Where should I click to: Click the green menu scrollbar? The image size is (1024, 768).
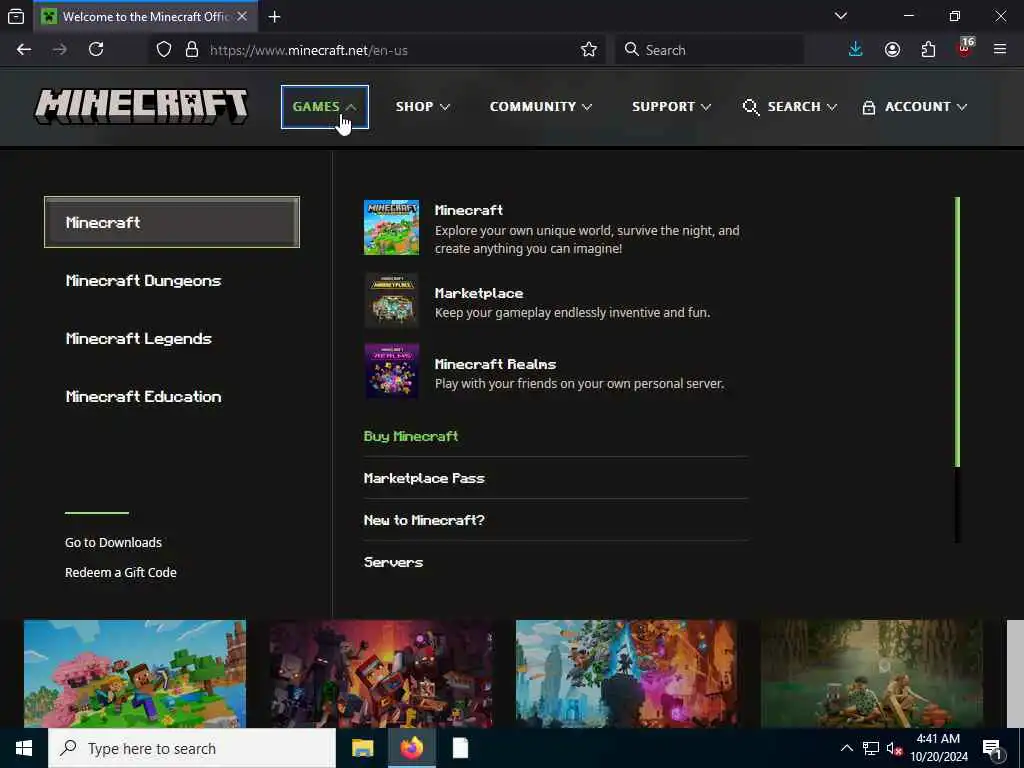click(x=957, y=332)
